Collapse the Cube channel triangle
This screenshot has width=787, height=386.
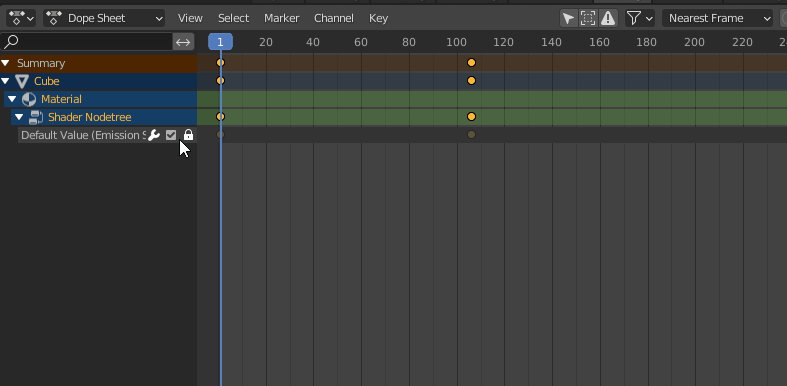6,81
